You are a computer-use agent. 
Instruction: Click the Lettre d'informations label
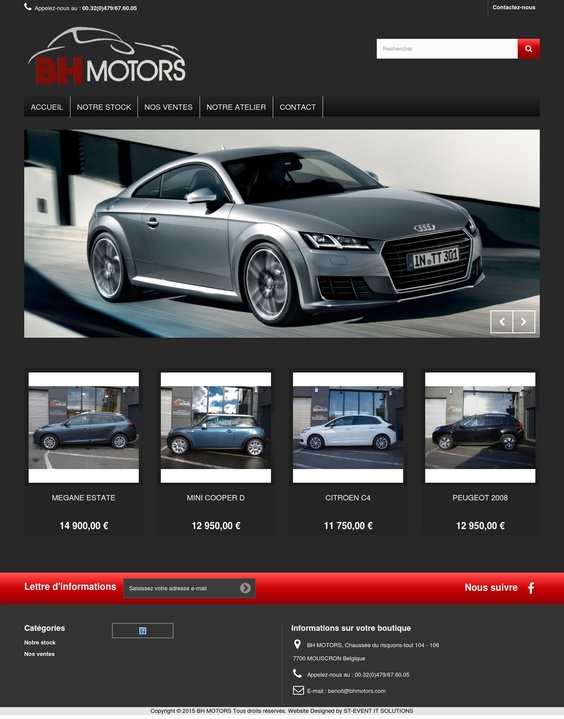pyautogui.click(x=70, y=586)
